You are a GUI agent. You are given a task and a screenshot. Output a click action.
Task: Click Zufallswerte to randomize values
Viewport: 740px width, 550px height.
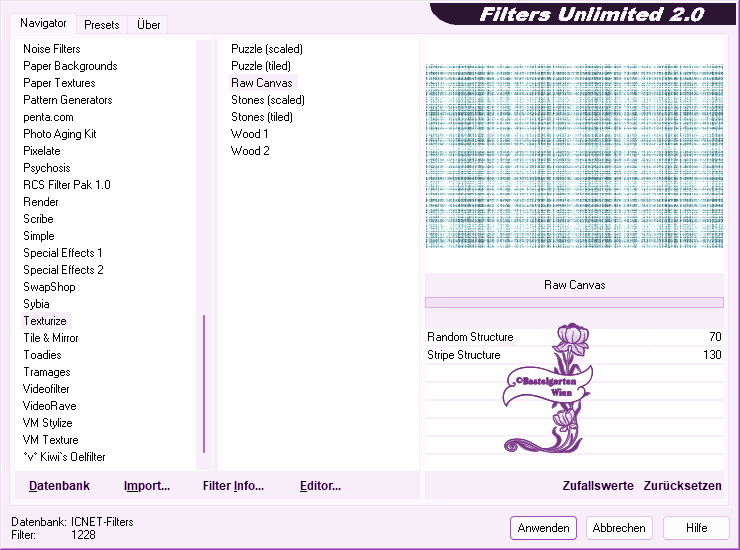pos(598,486)
